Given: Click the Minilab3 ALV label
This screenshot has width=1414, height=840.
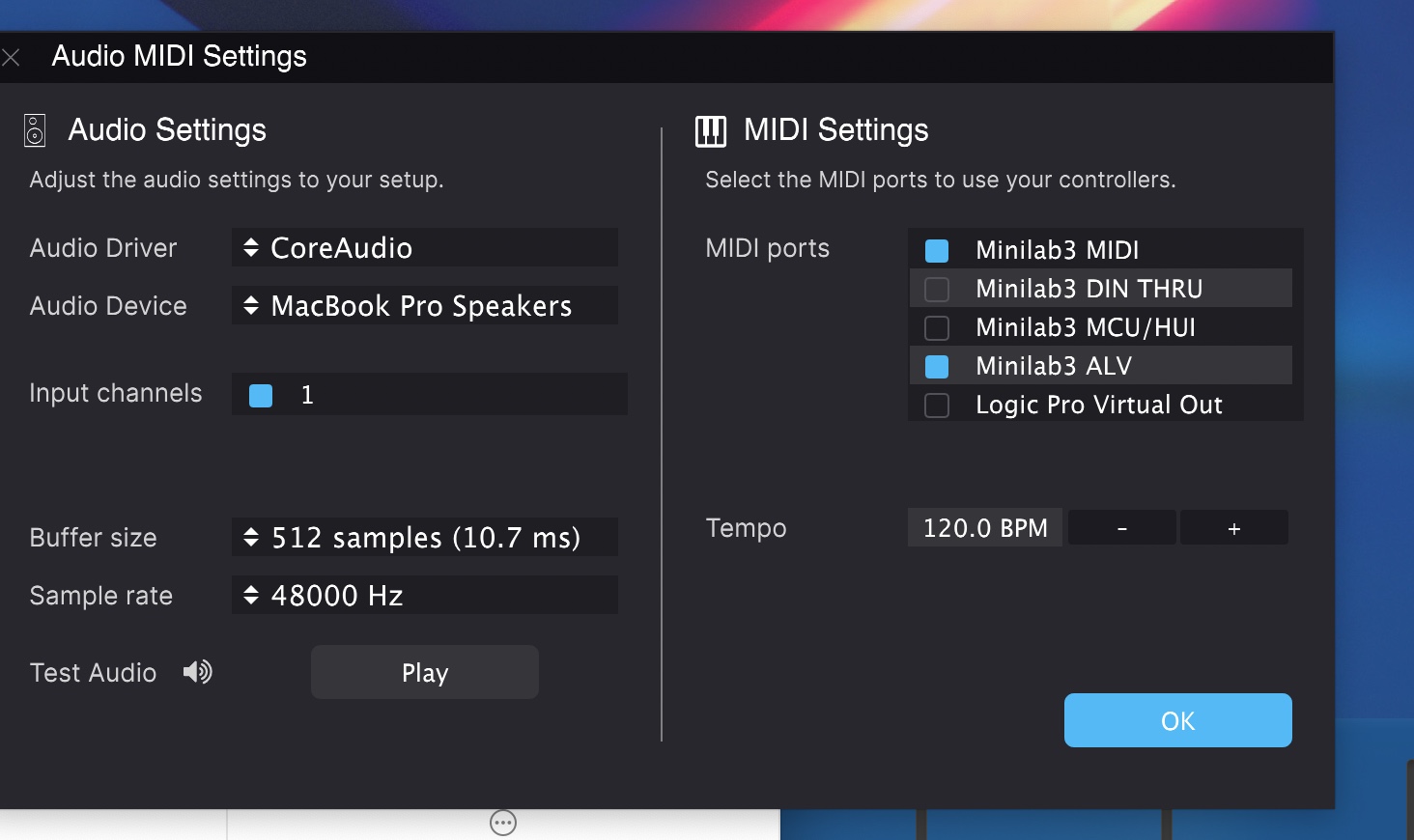Looking at the screenshot, I should coord(1054,366).
